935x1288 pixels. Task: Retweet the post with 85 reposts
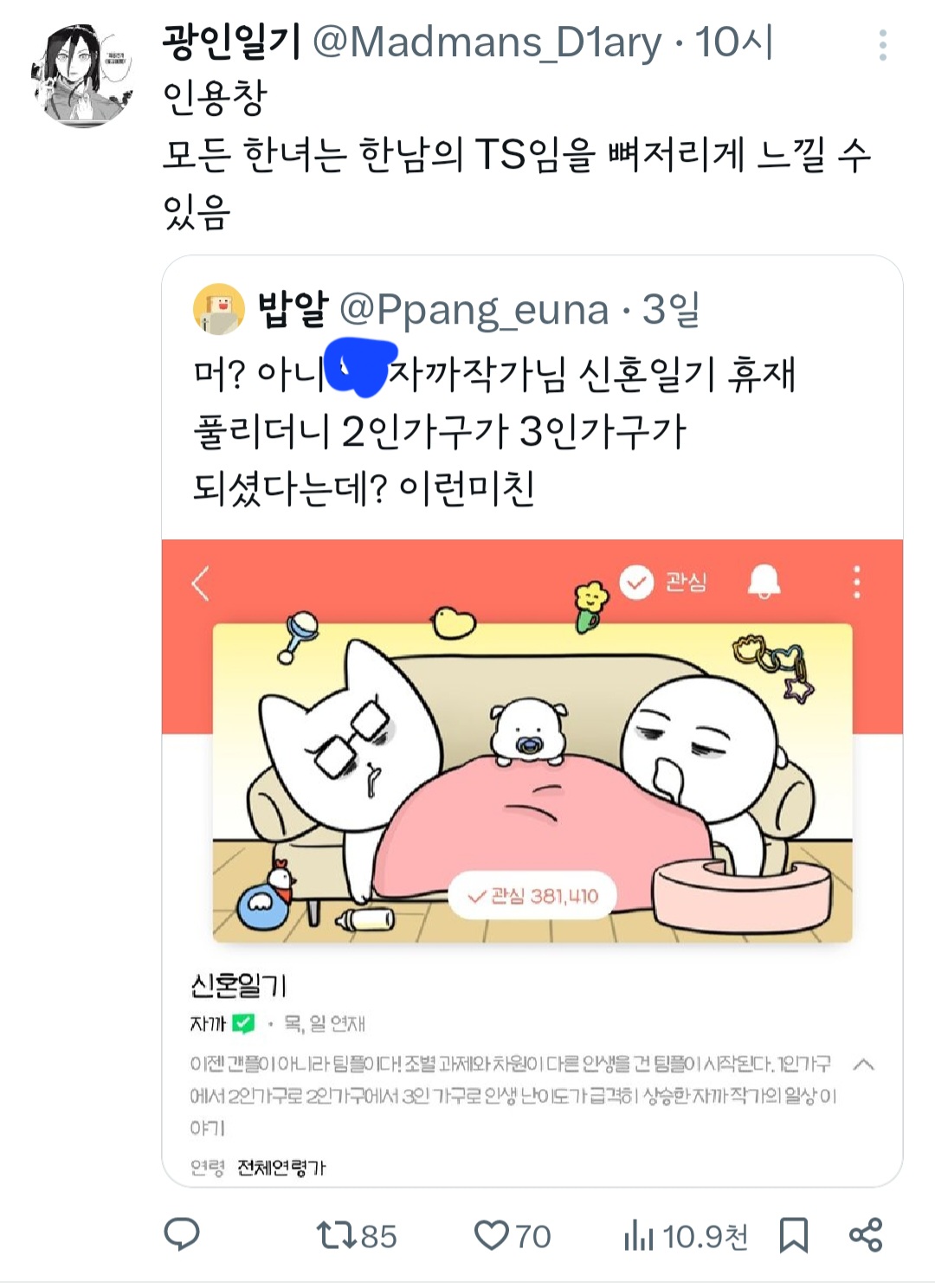click(x=357, y=1235)
